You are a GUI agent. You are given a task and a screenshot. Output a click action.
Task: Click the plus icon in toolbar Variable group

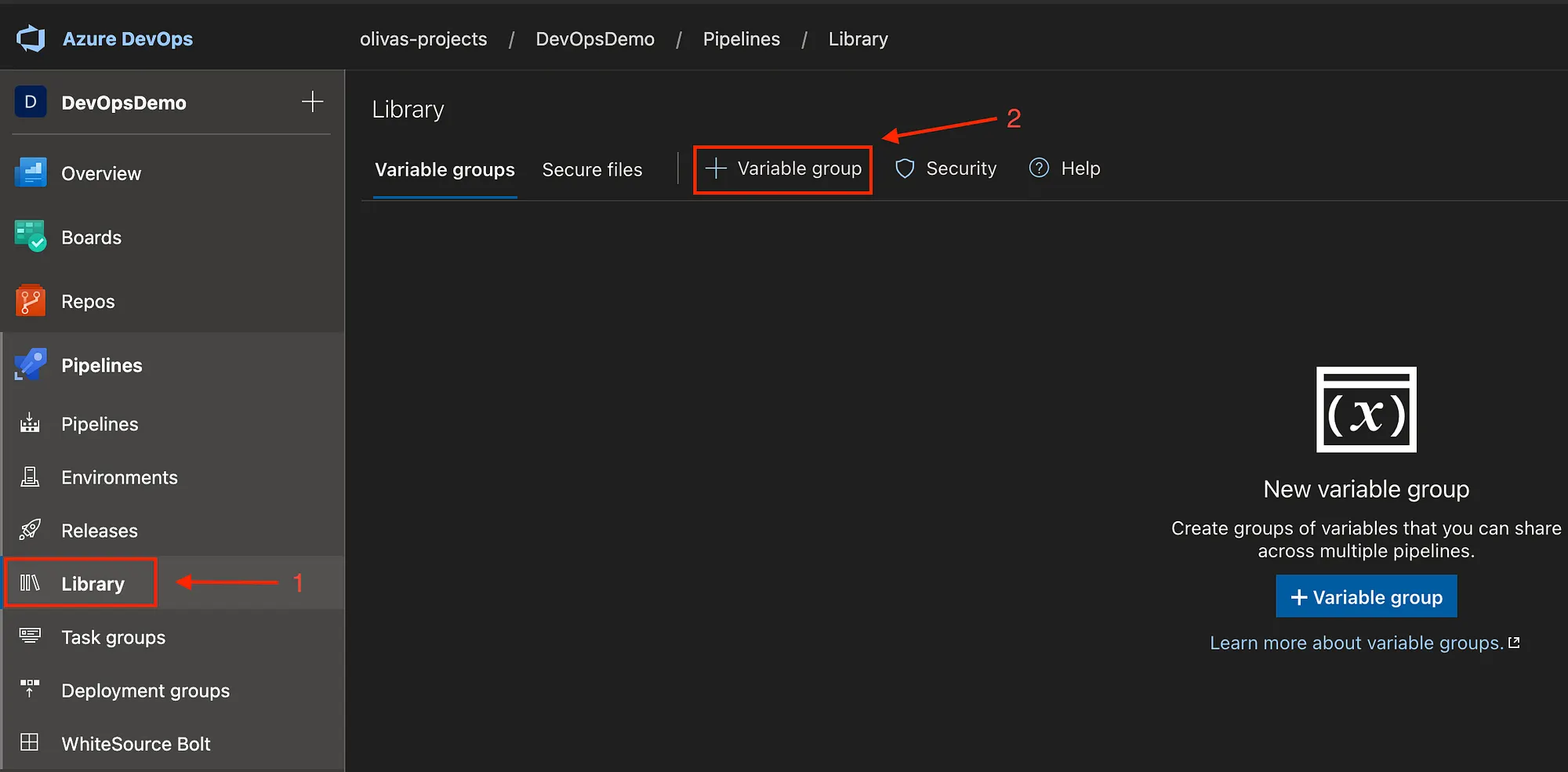pyautogui.click(x=716, y=169)
